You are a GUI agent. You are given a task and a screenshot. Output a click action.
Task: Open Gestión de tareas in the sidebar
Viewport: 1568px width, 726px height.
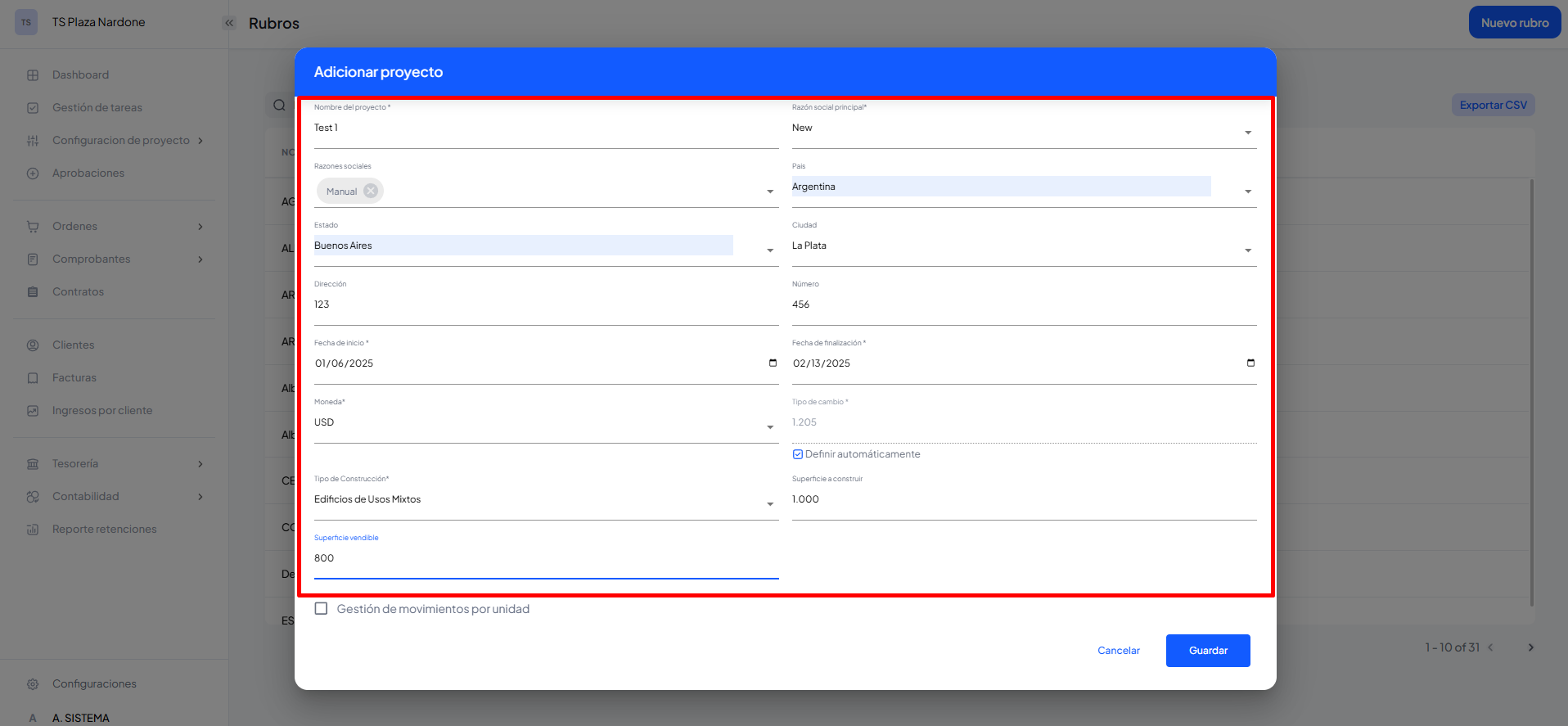[97, 108]
